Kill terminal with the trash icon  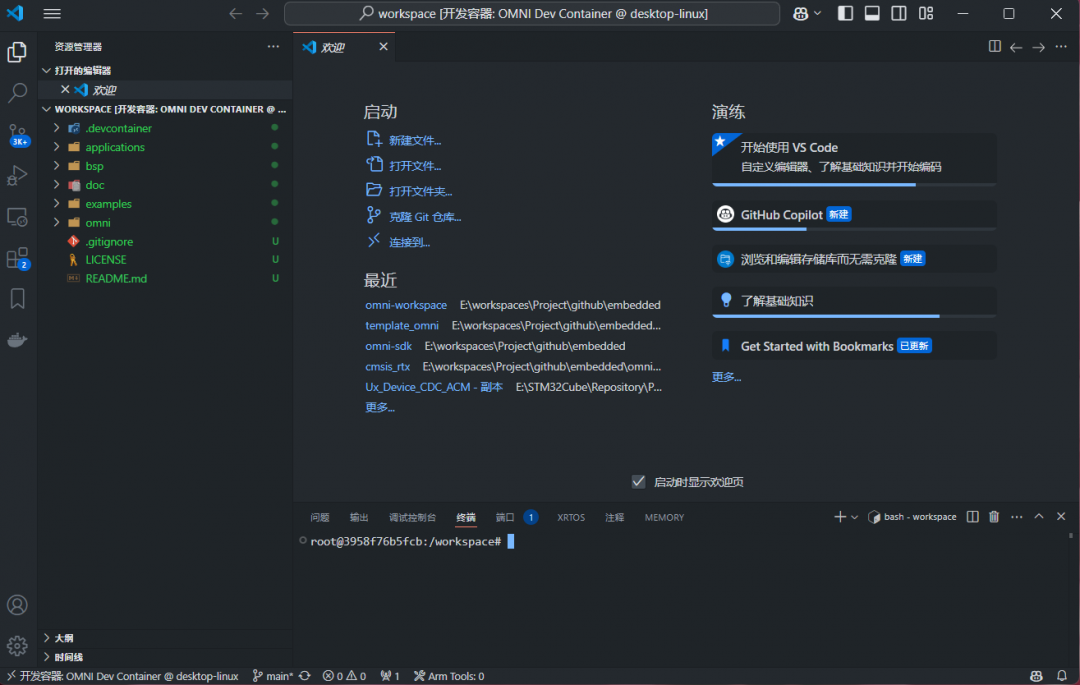[x=994, y=517]
